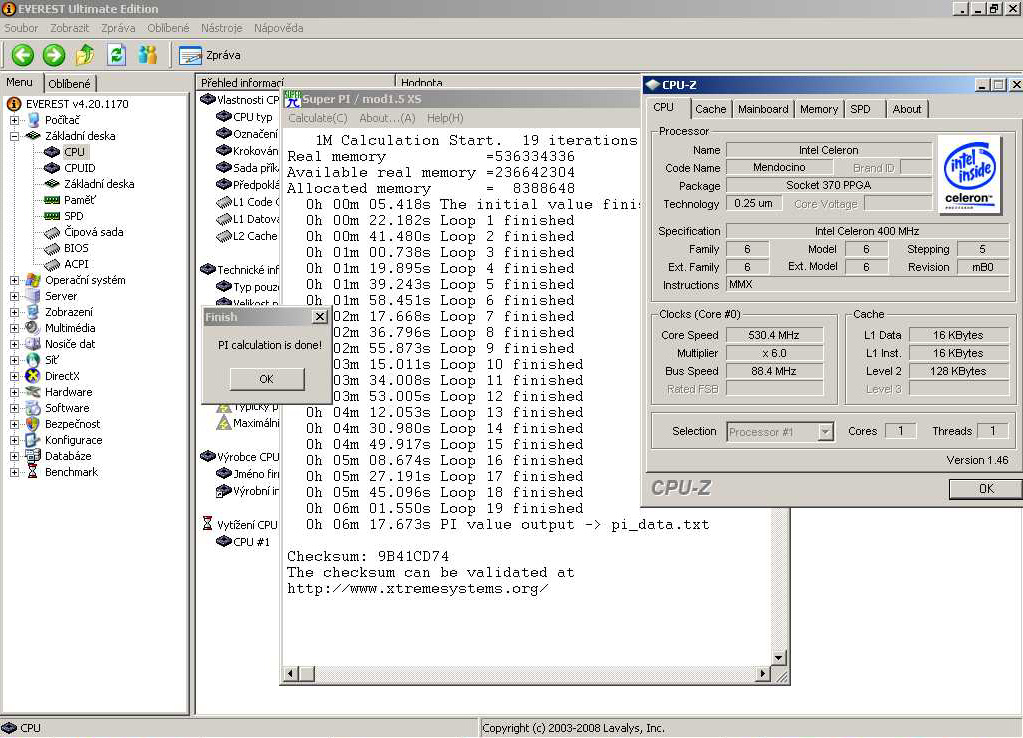Expand the Multimédia tree node
This screenshot has height=738, width=1023.
click(14, 328)
